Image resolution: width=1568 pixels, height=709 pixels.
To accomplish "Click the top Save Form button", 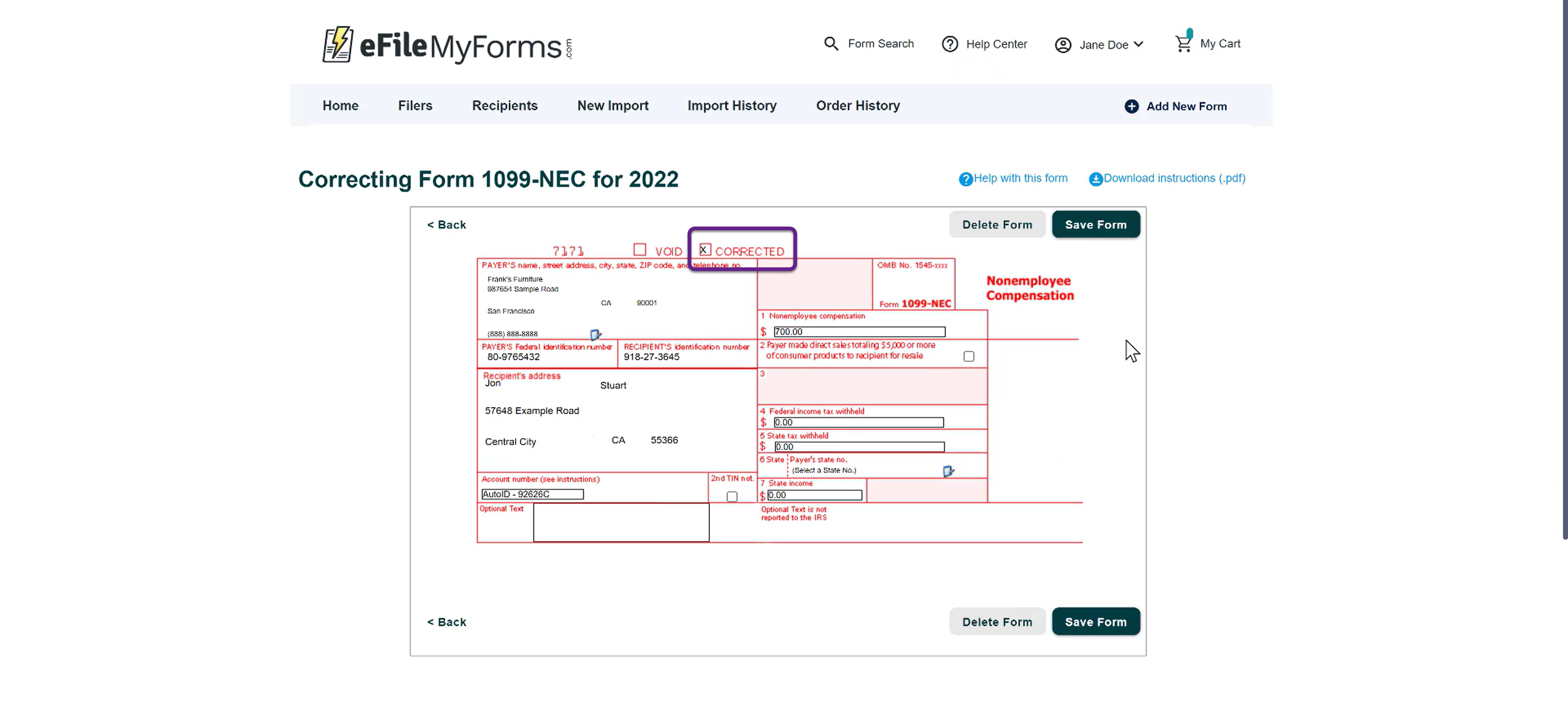I will coord(1095,224).
